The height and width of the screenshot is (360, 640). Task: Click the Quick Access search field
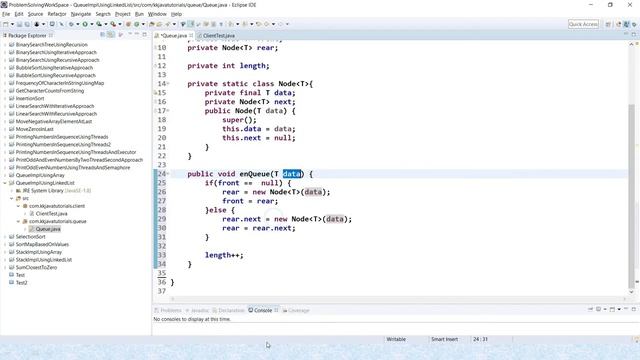point(583,24)
